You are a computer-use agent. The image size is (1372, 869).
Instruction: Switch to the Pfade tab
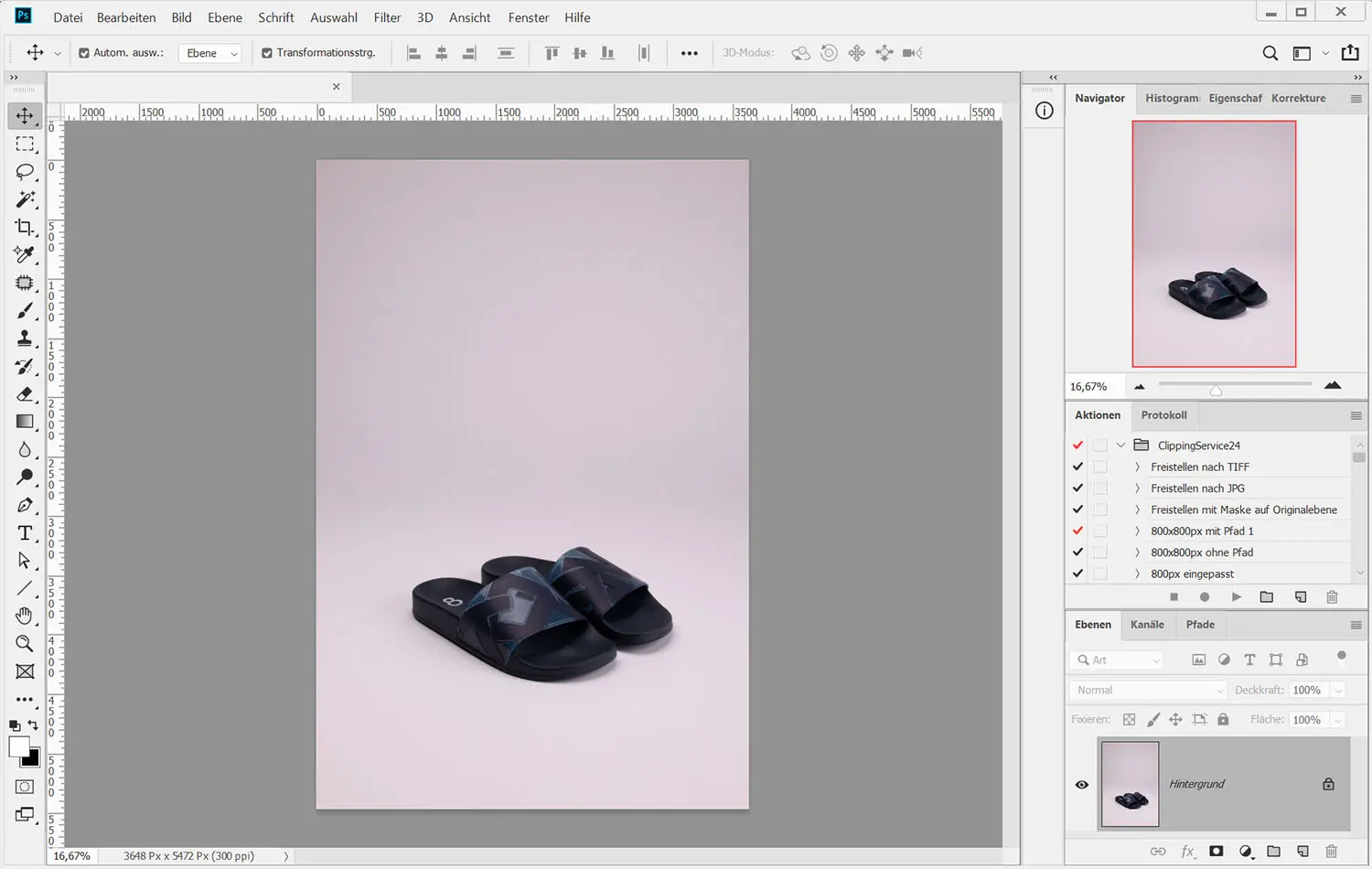[1200, 625]
